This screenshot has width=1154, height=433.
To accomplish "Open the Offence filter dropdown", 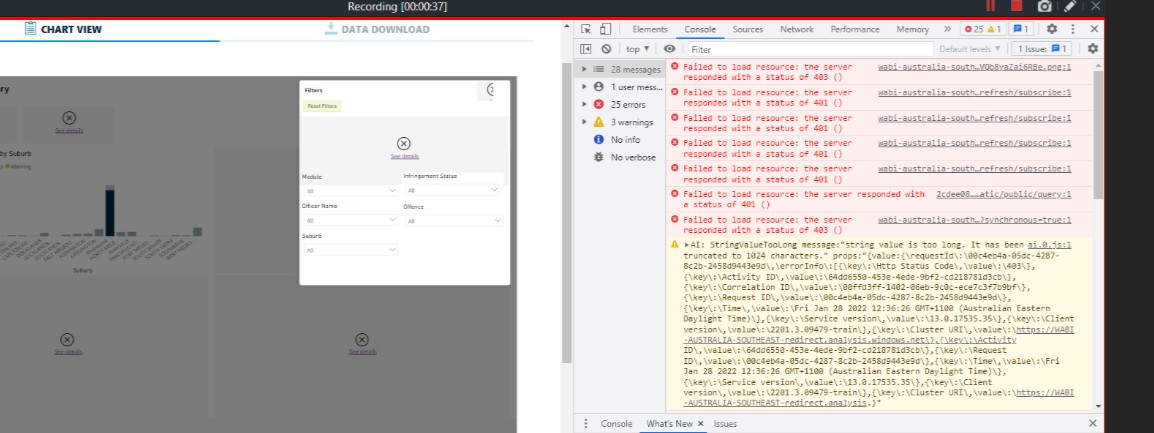I will [x=453, y=221].
